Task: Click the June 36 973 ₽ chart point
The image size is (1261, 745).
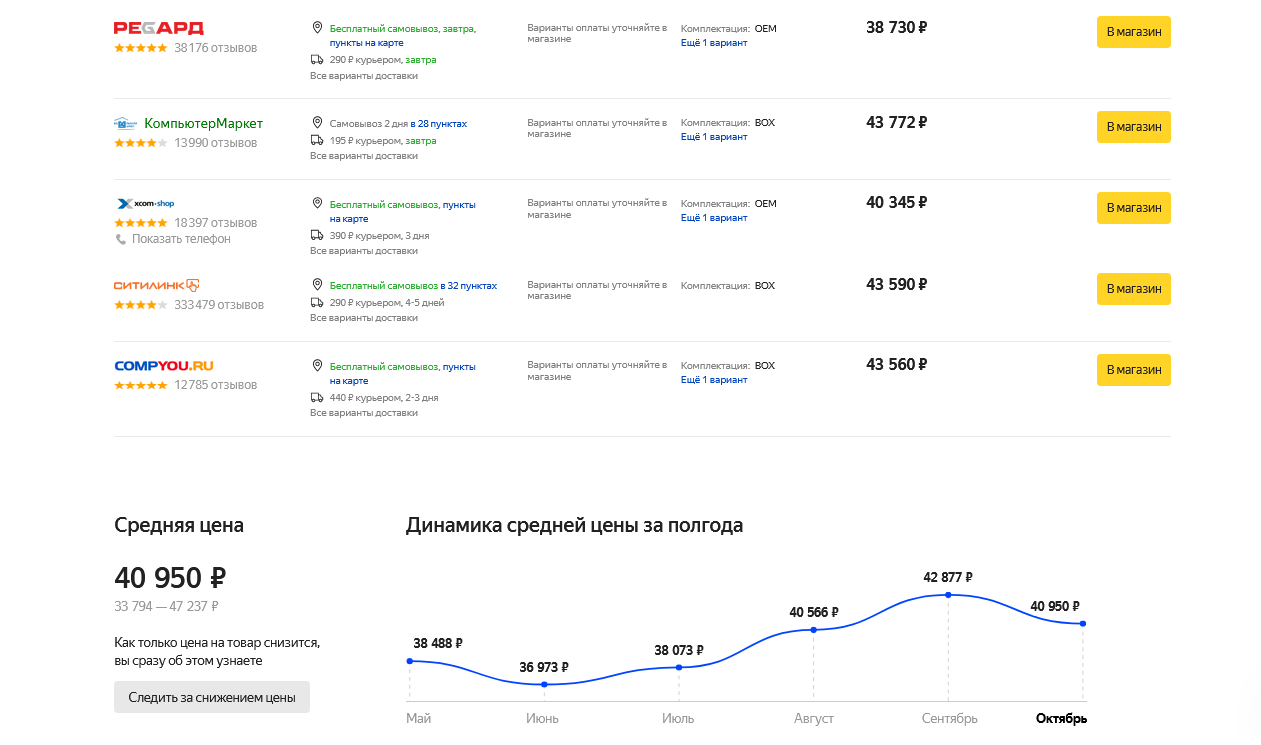Action: 544,685
